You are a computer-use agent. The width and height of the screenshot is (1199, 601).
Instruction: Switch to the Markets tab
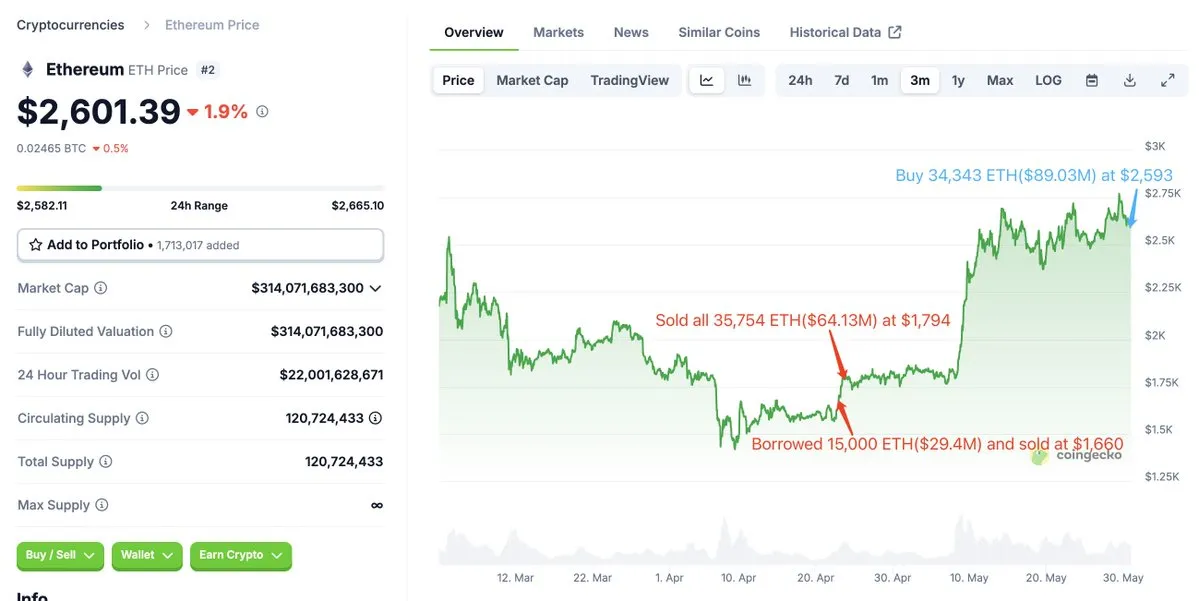558,32
